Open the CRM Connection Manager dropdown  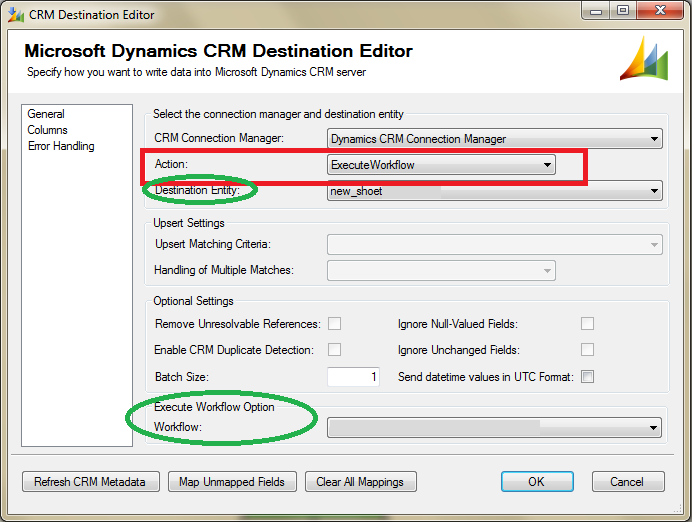[495, 139]
